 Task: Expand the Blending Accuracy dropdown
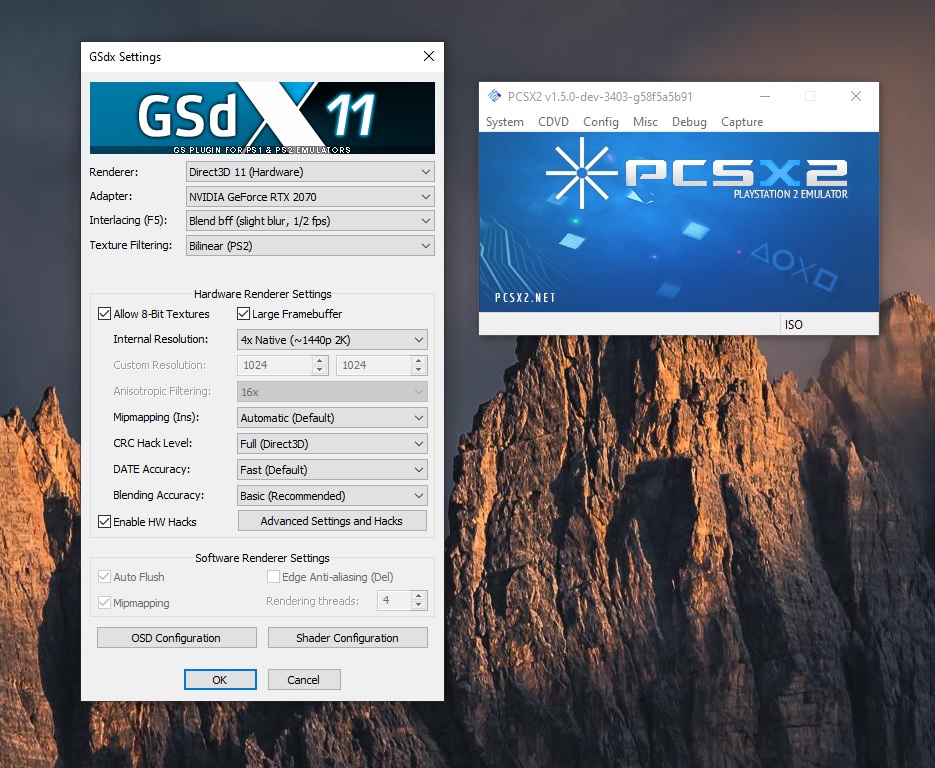pos(332,496)
